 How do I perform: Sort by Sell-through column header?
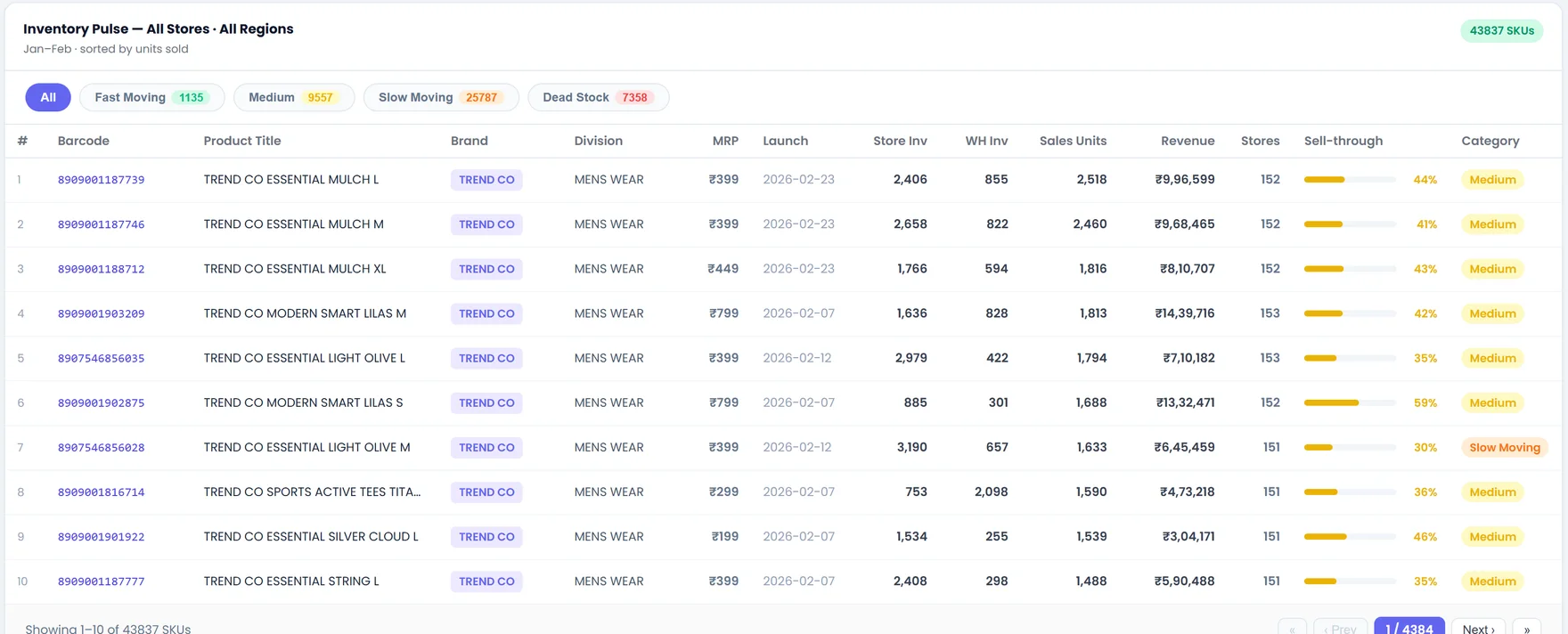point(1343,141)
